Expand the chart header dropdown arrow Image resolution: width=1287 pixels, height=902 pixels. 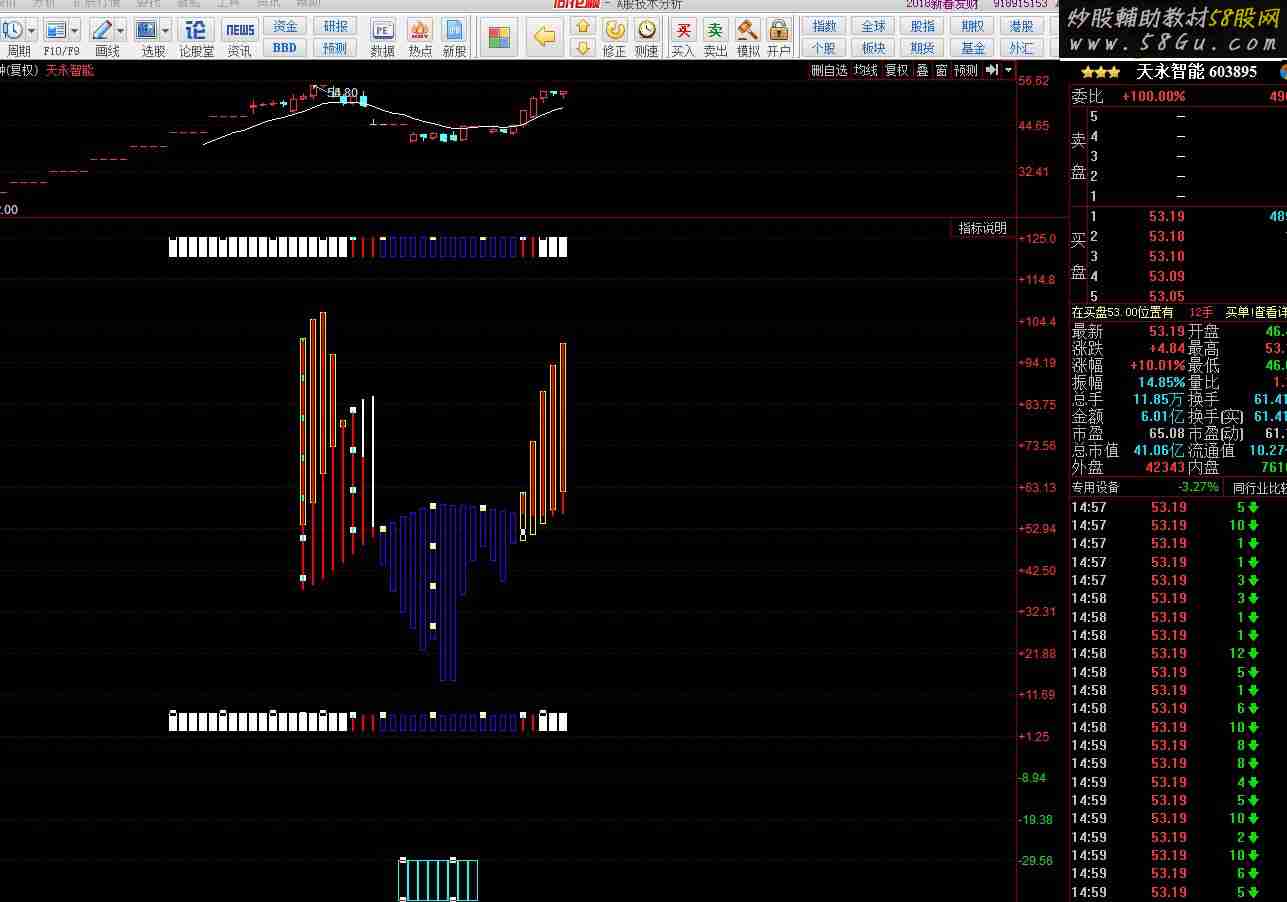pyautogui.click(x=1008, y=71)
